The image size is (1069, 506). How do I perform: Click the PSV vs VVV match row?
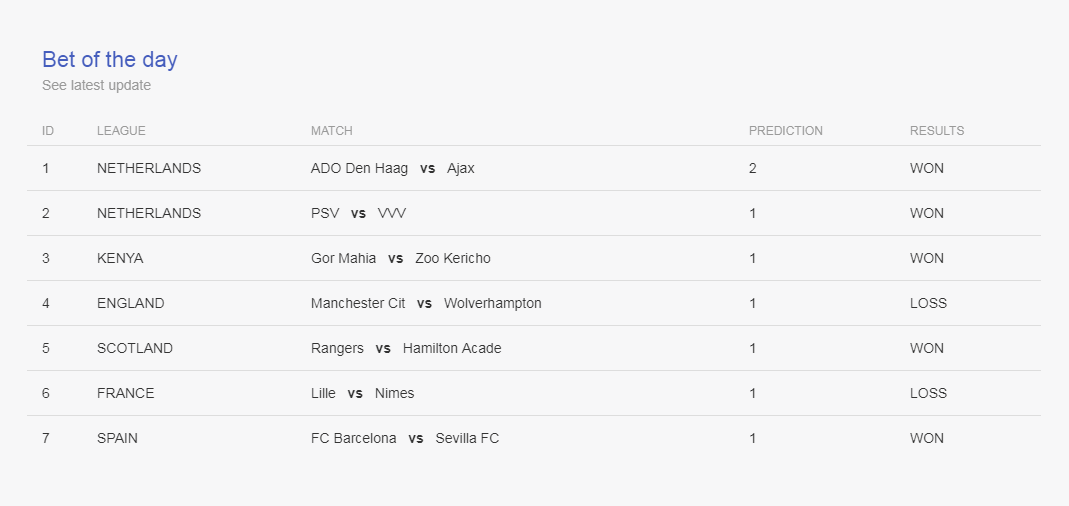[x=534, y=213]
